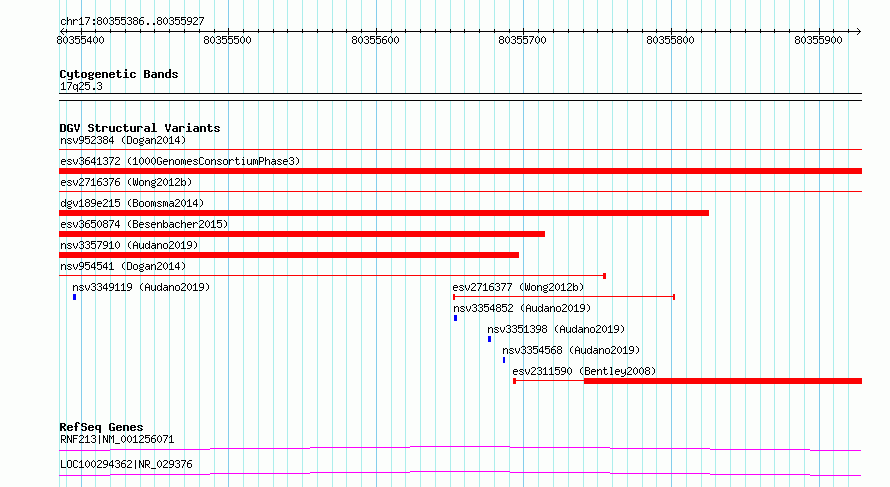Click the blue nsv3349119 insertion marker

[74, 297]
